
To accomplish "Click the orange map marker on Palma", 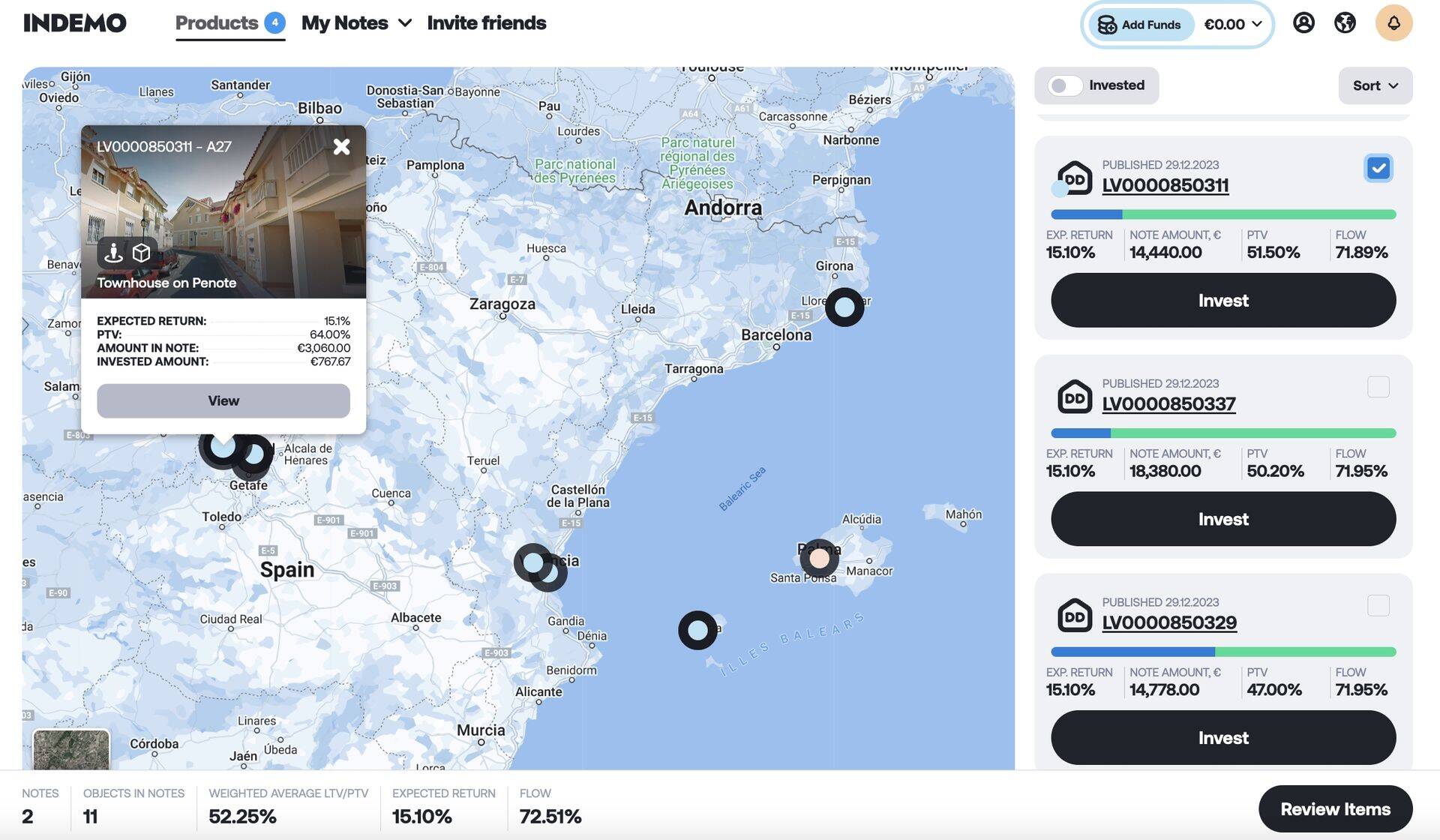I will tap(819, 558).
